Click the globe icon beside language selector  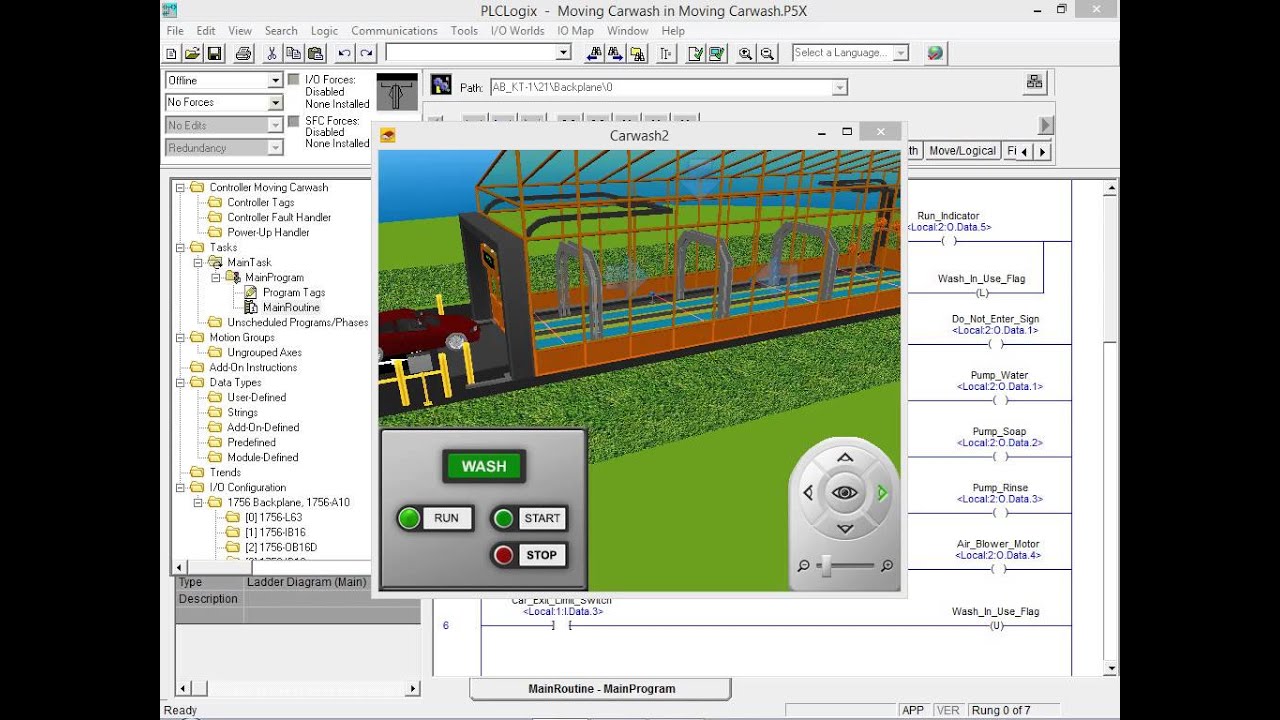click(x=934, y=53)
